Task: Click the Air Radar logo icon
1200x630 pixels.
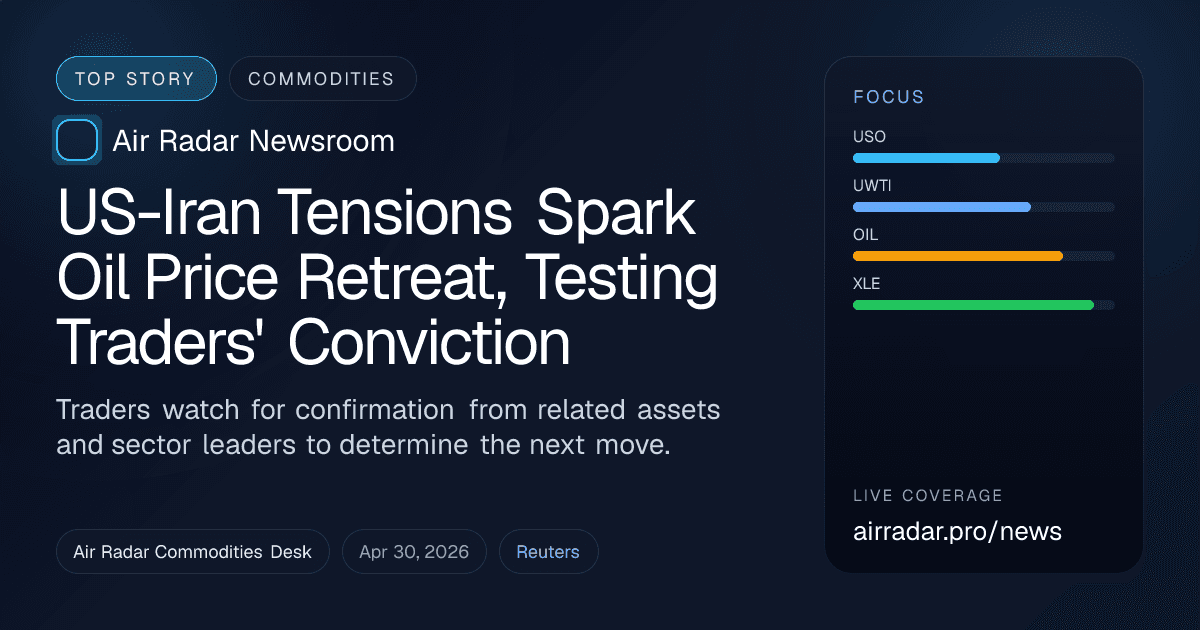Action: click(77, 140)
